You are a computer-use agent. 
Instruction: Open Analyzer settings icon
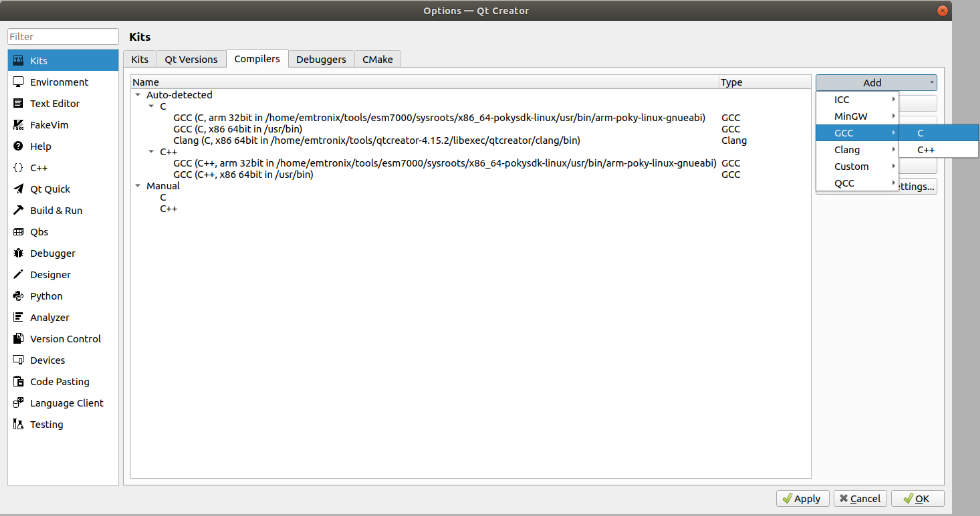pos(19,317)
